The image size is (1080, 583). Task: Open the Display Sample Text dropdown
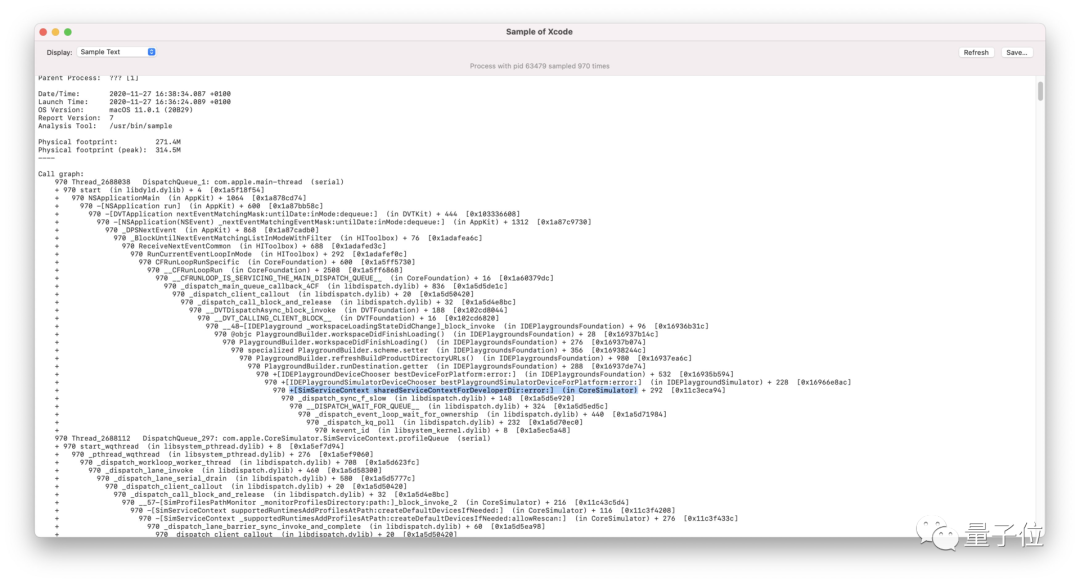(x=116, y=52)
